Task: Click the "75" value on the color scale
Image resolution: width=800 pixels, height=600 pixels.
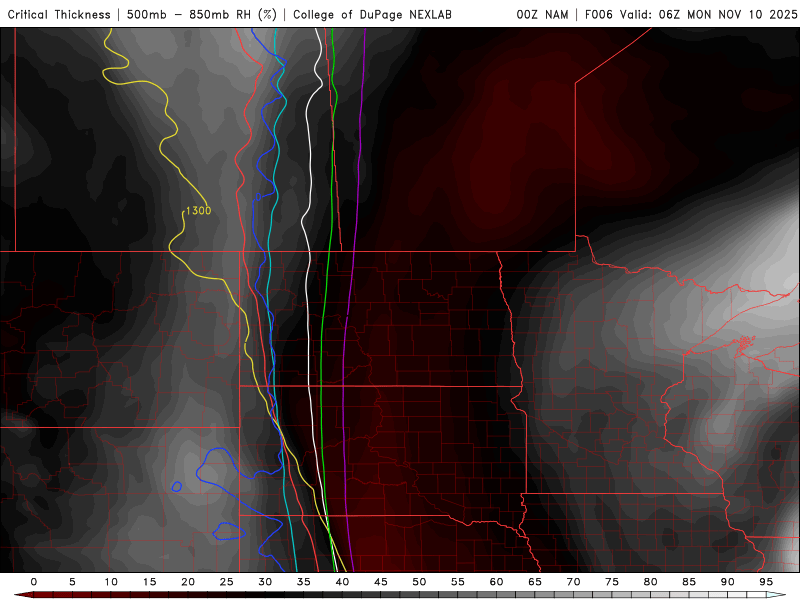Action: tap(612, 582)
